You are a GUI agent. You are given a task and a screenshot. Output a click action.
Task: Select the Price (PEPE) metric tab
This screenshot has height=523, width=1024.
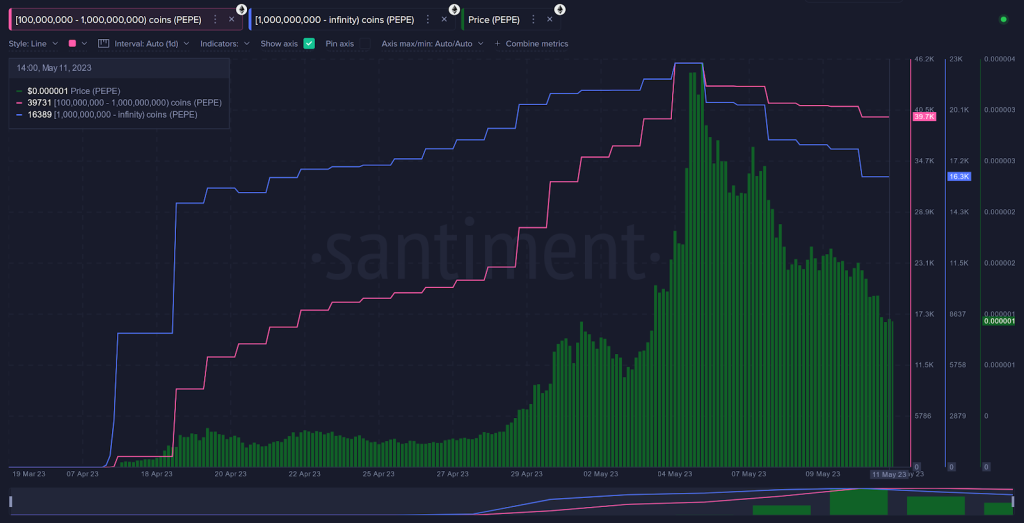494,19
